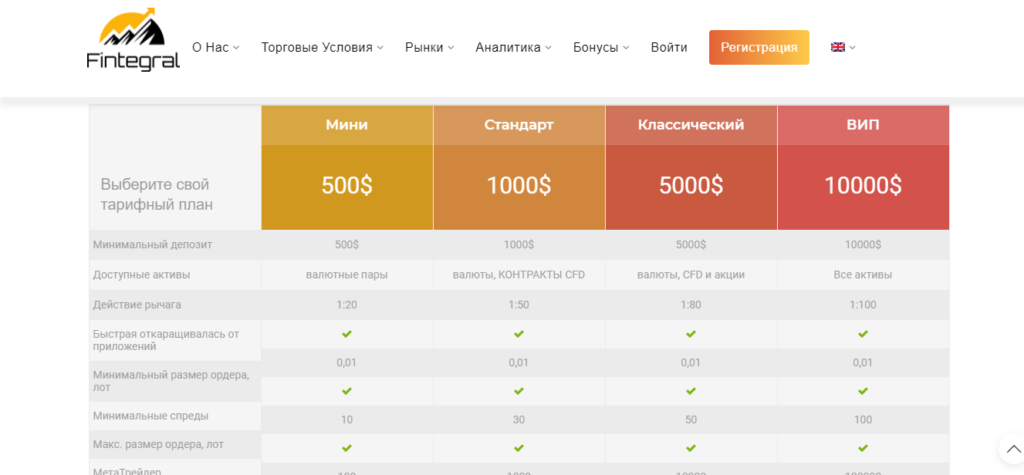Click the 1:80 leverage value

pos(691,304)
